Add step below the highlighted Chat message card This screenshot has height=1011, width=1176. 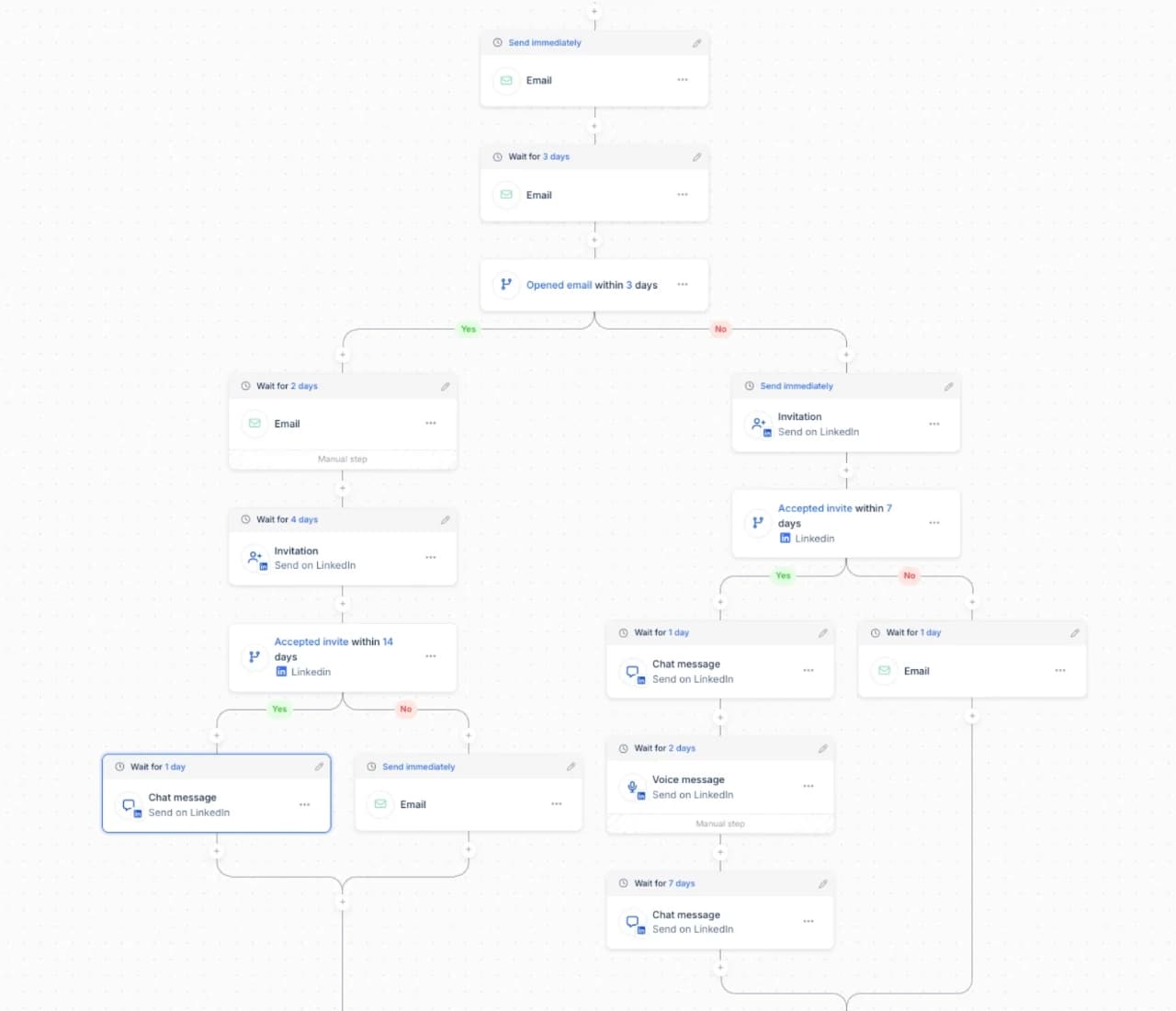(x=217, y=851)
